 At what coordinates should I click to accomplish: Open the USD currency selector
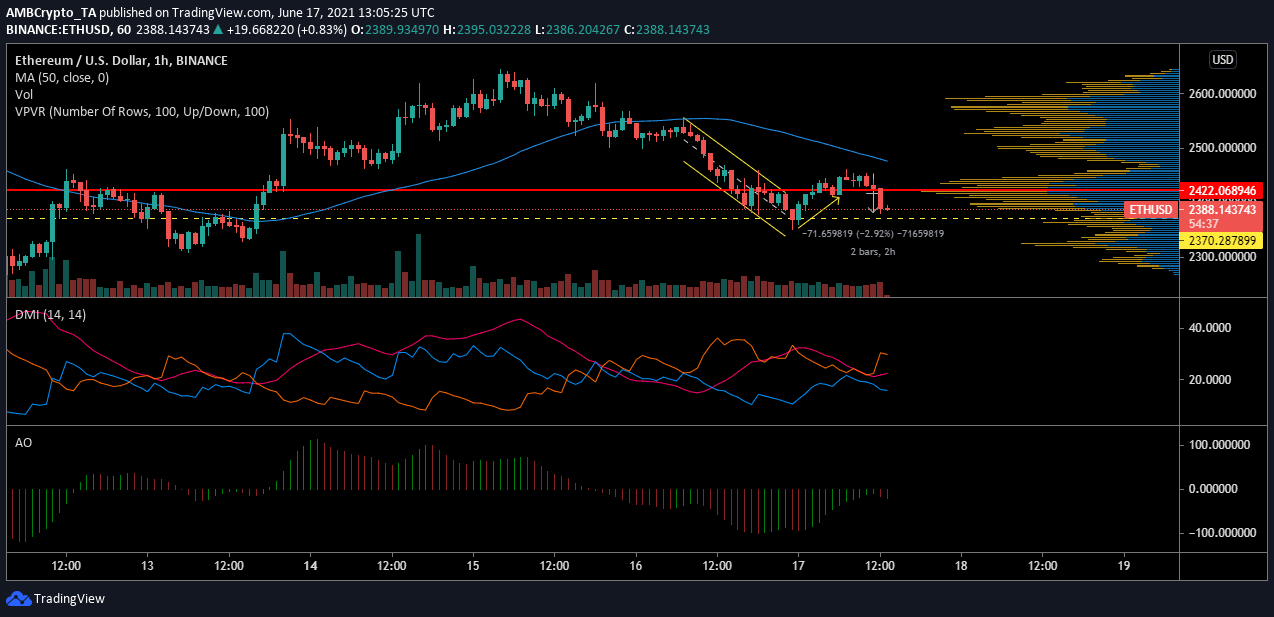[1222, 60]
